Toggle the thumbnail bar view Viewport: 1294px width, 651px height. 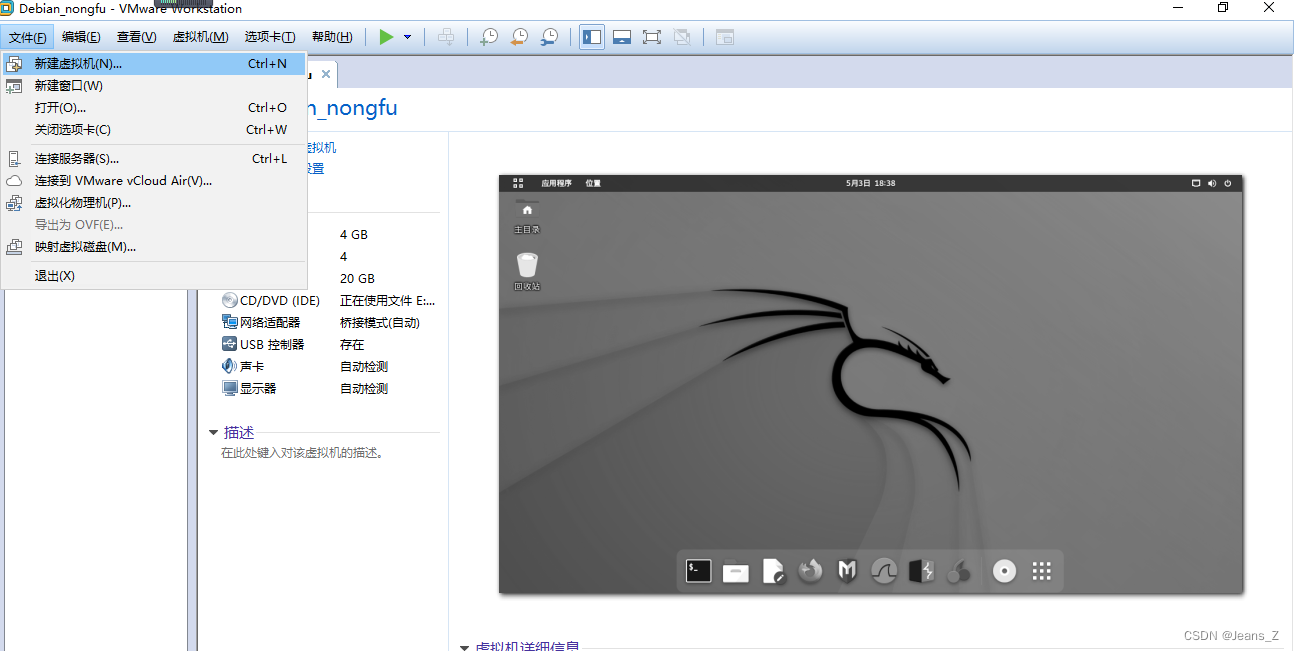622,36
